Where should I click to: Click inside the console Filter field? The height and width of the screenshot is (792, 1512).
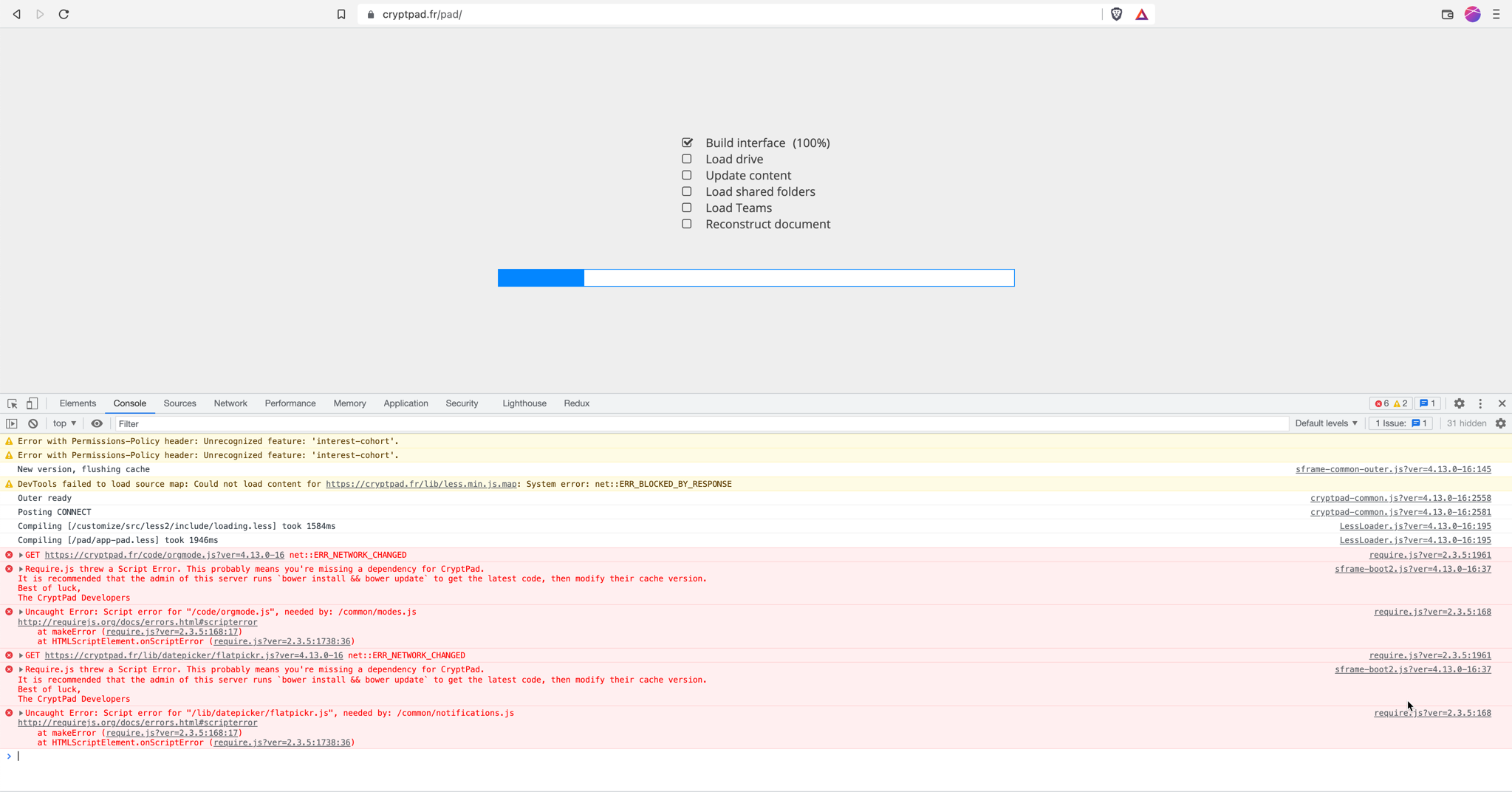295,423
